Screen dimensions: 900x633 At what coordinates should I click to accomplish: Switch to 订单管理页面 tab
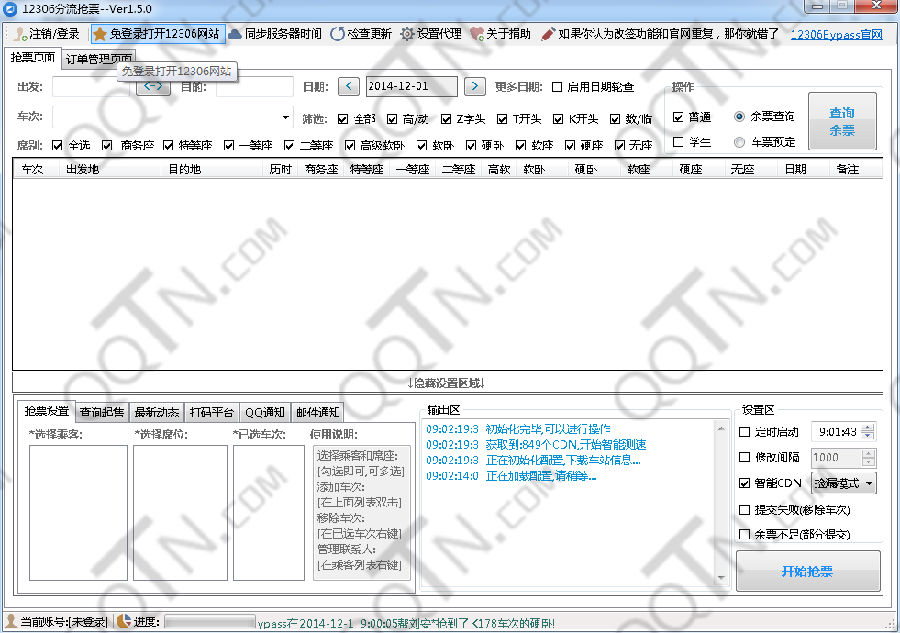point(98,58)
